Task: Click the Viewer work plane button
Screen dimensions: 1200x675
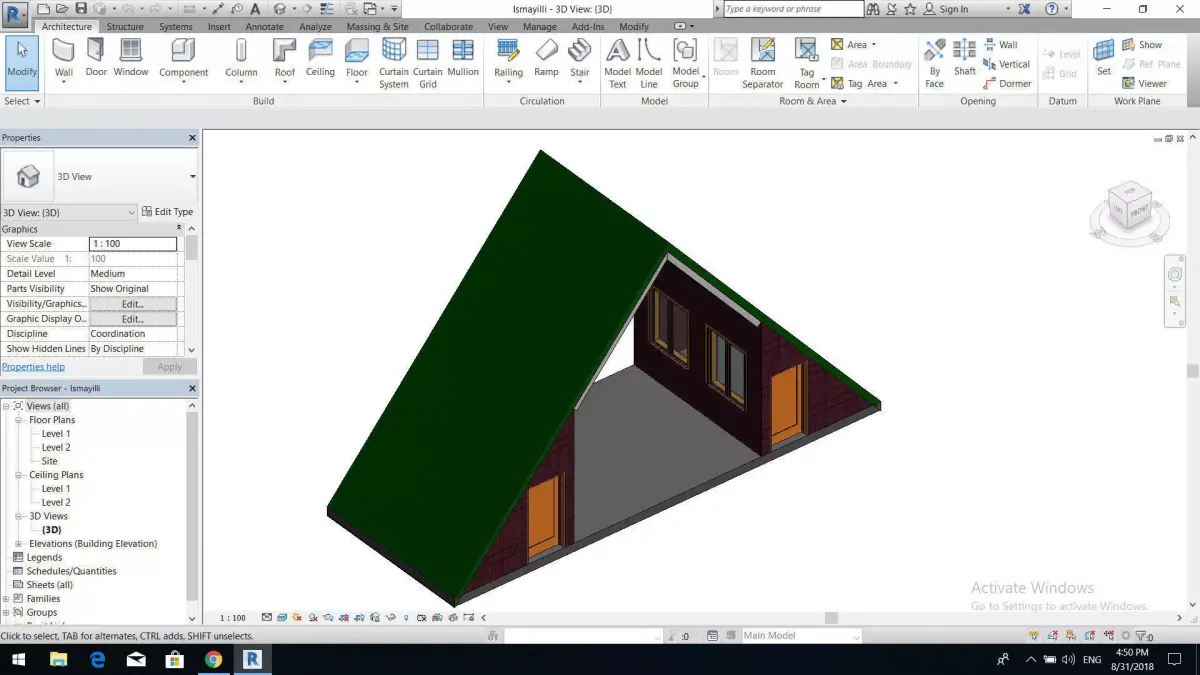Action: 1144,84
